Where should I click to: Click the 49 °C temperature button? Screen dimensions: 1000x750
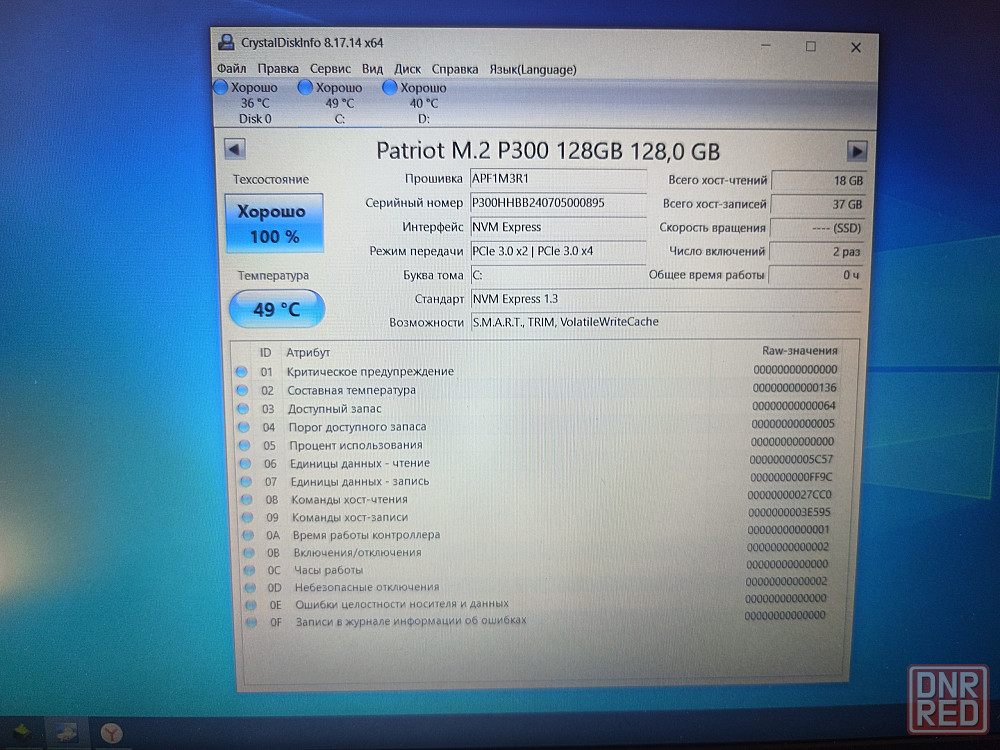click(276, 309)
